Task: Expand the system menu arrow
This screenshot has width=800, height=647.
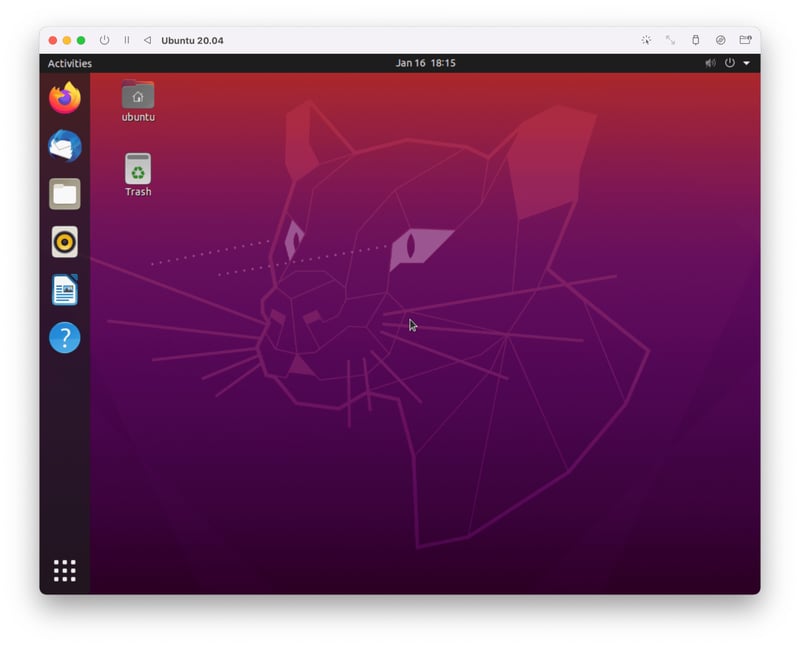Action: coord(746,63)
